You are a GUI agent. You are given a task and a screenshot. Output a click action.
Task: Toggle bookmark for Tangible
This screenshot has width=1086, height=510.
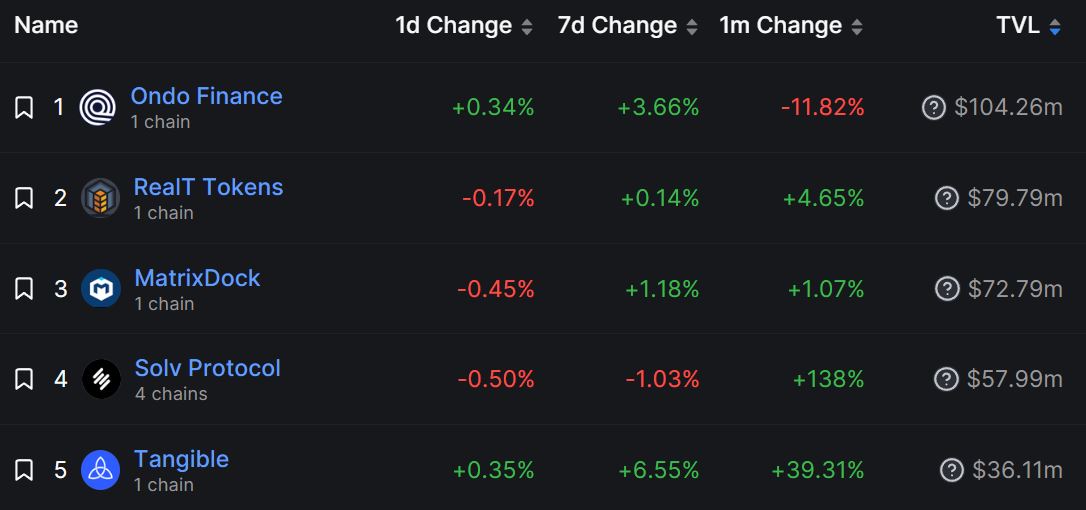24,470
